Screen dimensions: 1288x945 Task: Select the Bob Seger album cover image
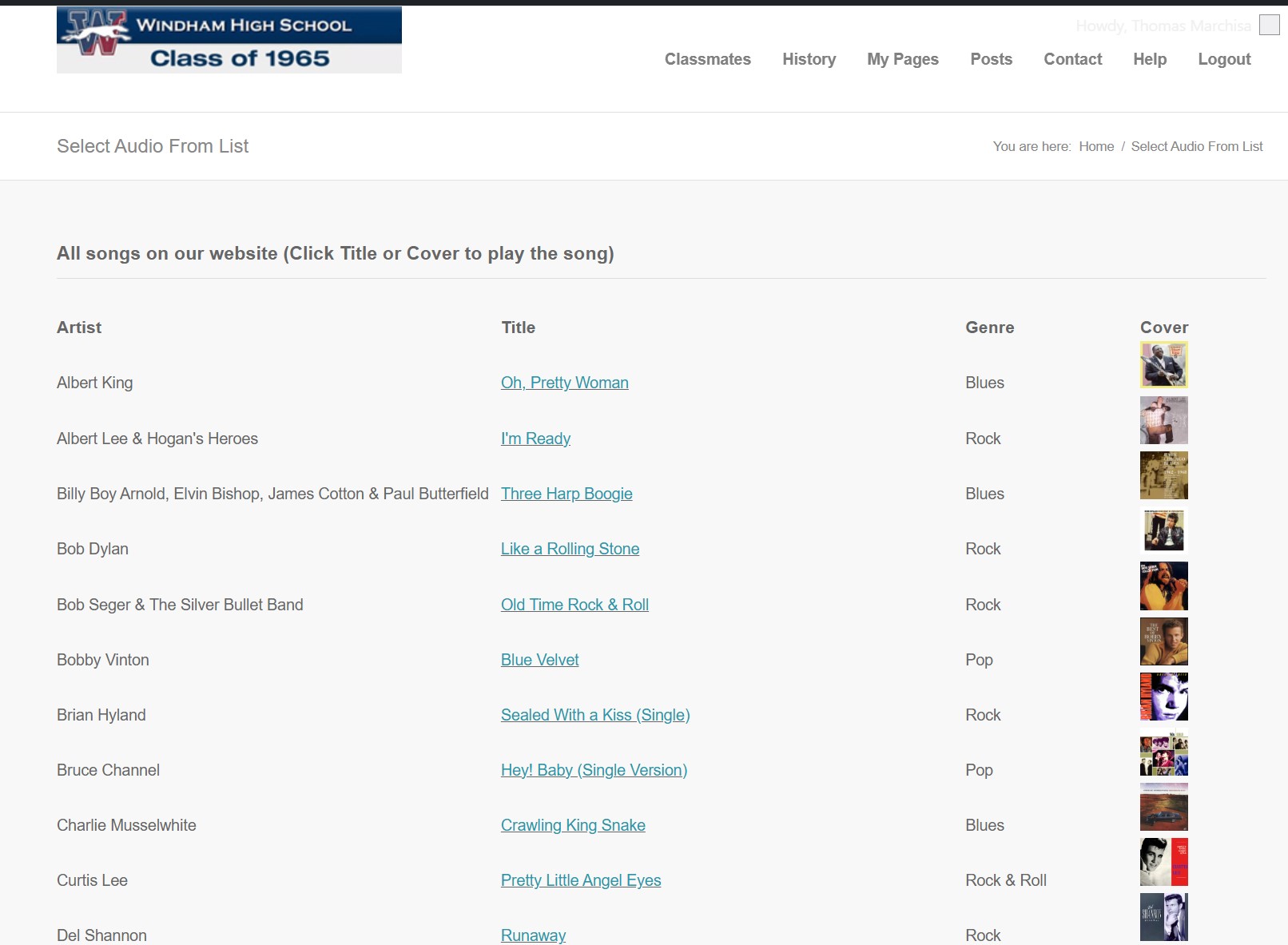1163,586
